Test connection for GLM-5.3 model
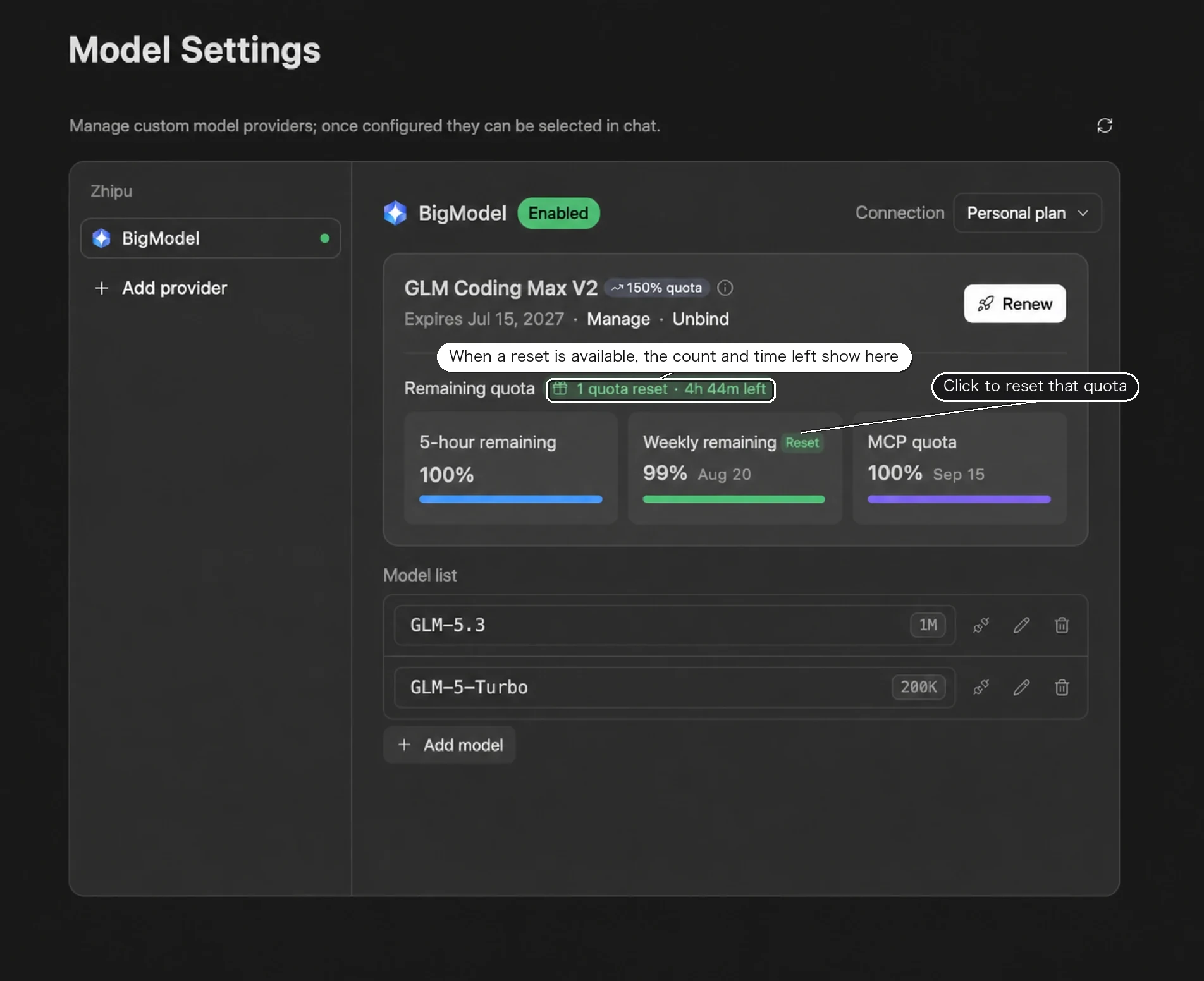The image size is (1204, 981). pos(981,625)
